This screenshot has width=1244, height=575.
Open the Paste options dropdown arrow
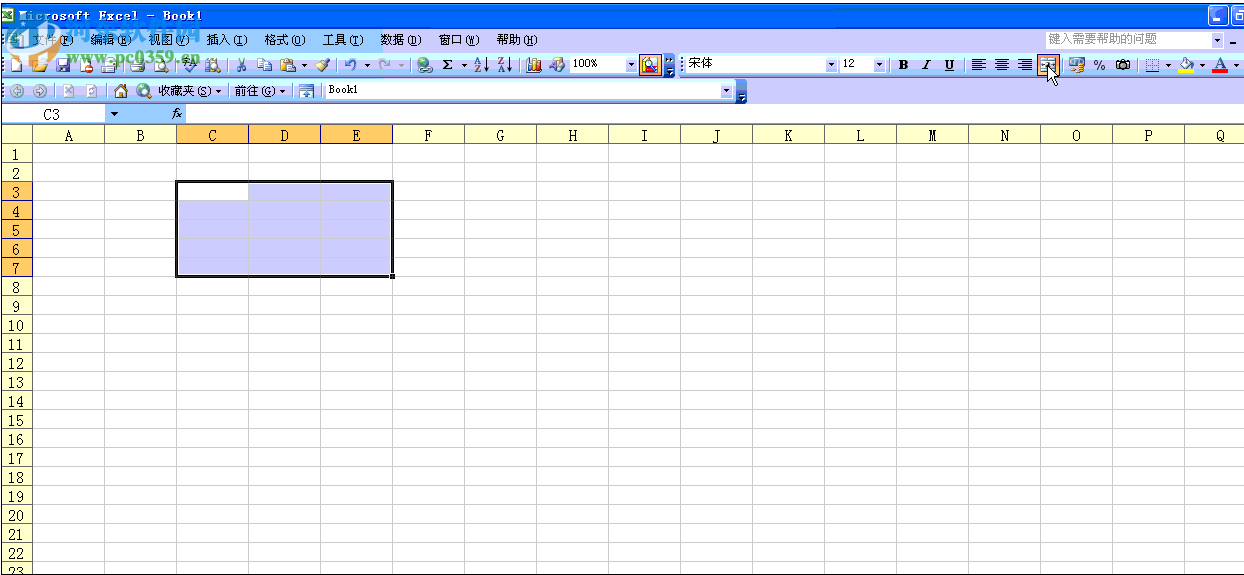point(304,65)
